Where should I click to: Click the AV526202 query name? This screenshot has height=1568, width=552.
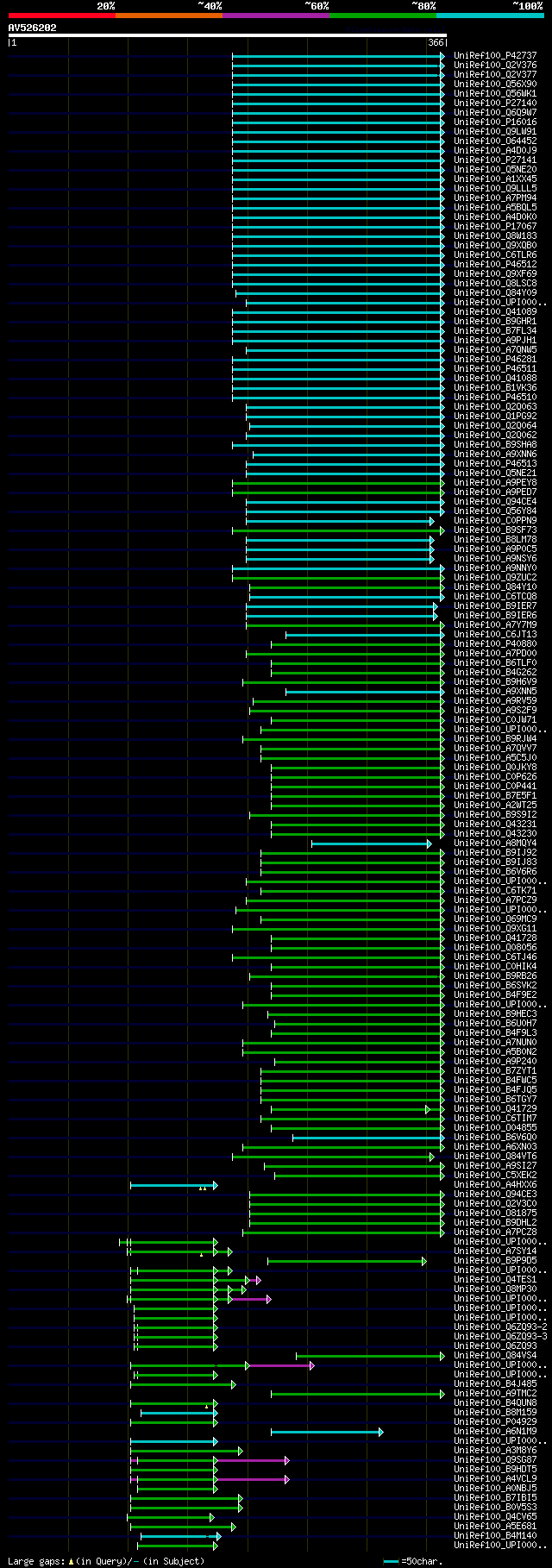[x=33, y=28]
